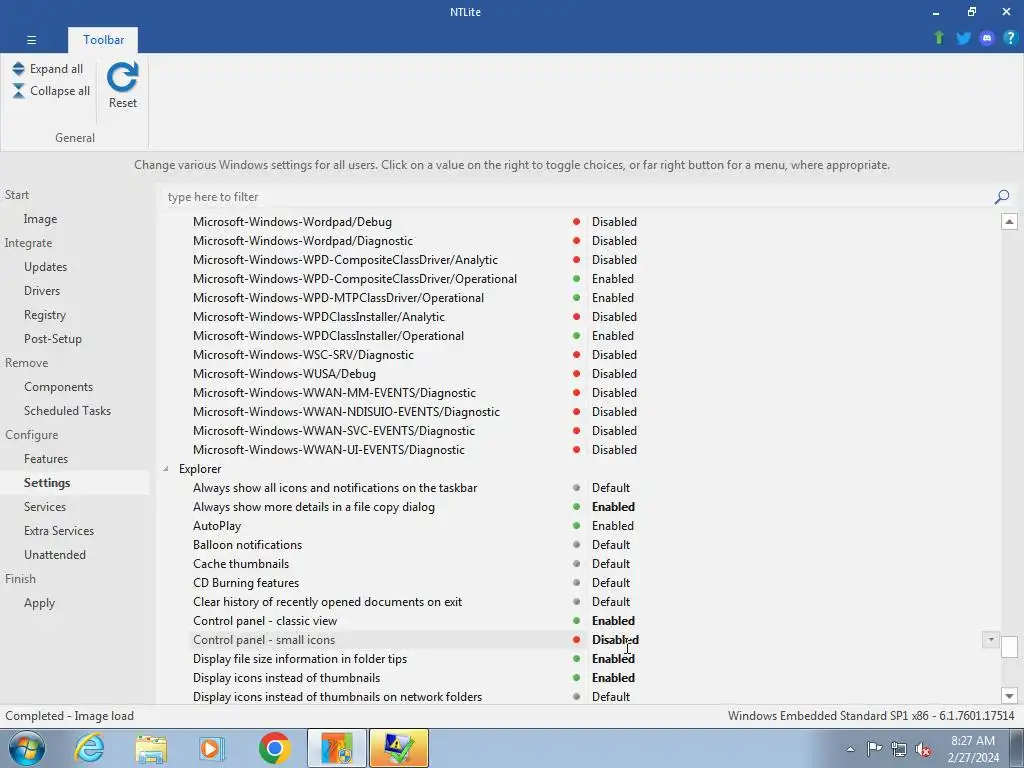This screenshot has height=768, width=1024.
Task: Click in the filter text field
Action: (x=578, y=197)
